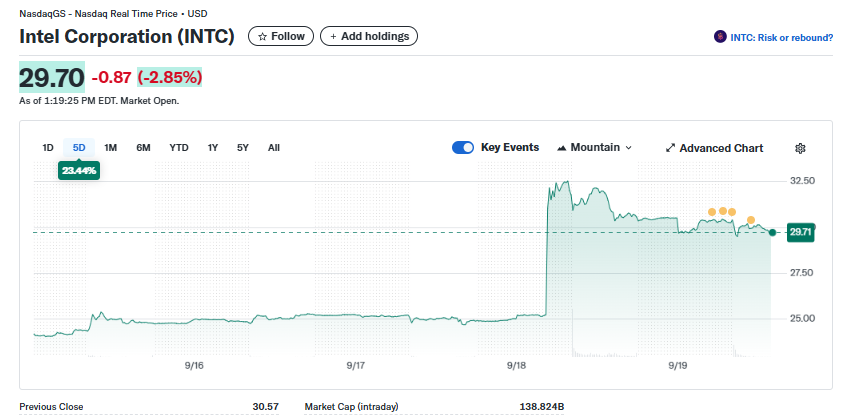
Task: Open the Advanced Chart view
Action: coord(714,148)
